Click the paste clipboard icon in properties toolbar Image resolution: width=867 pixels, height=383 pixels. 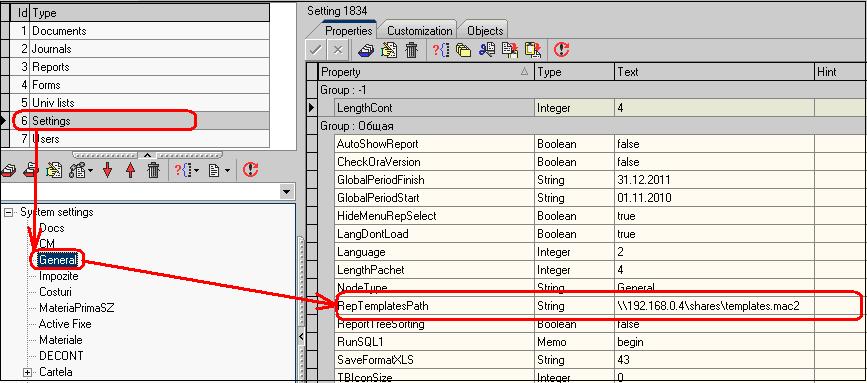(x=532, y=50)
